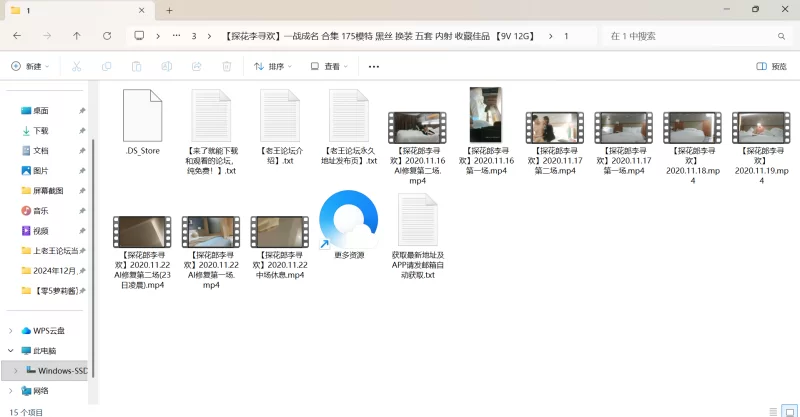Viewport: 800px width, 417px height.
Task: Add a new tab with the plus button
Action: pos(170,10)
